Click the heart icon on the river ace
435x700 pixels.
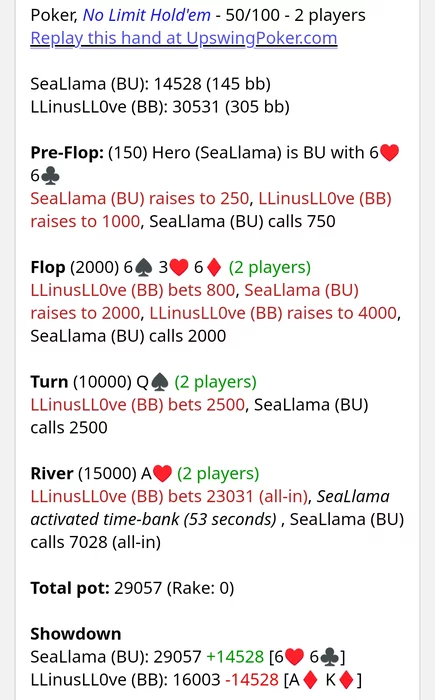click(x=162, y=474)
